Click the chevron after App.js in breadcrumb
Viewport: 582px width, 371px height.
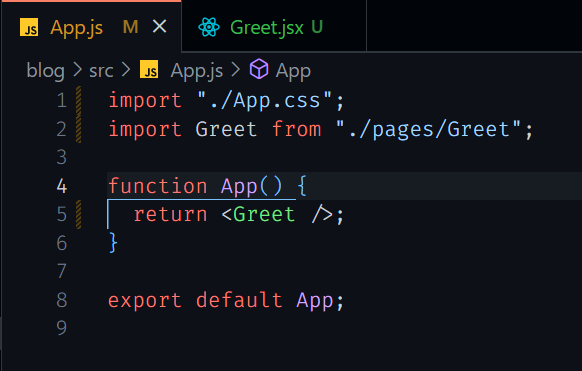tap(236, 70)
